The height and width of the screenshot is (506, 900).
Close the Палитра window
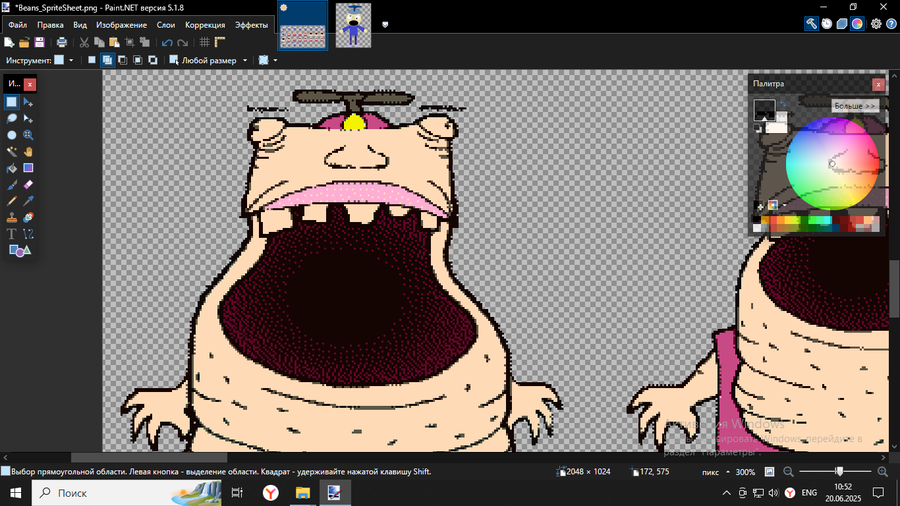pyautogui.click(x=878, y=84)
